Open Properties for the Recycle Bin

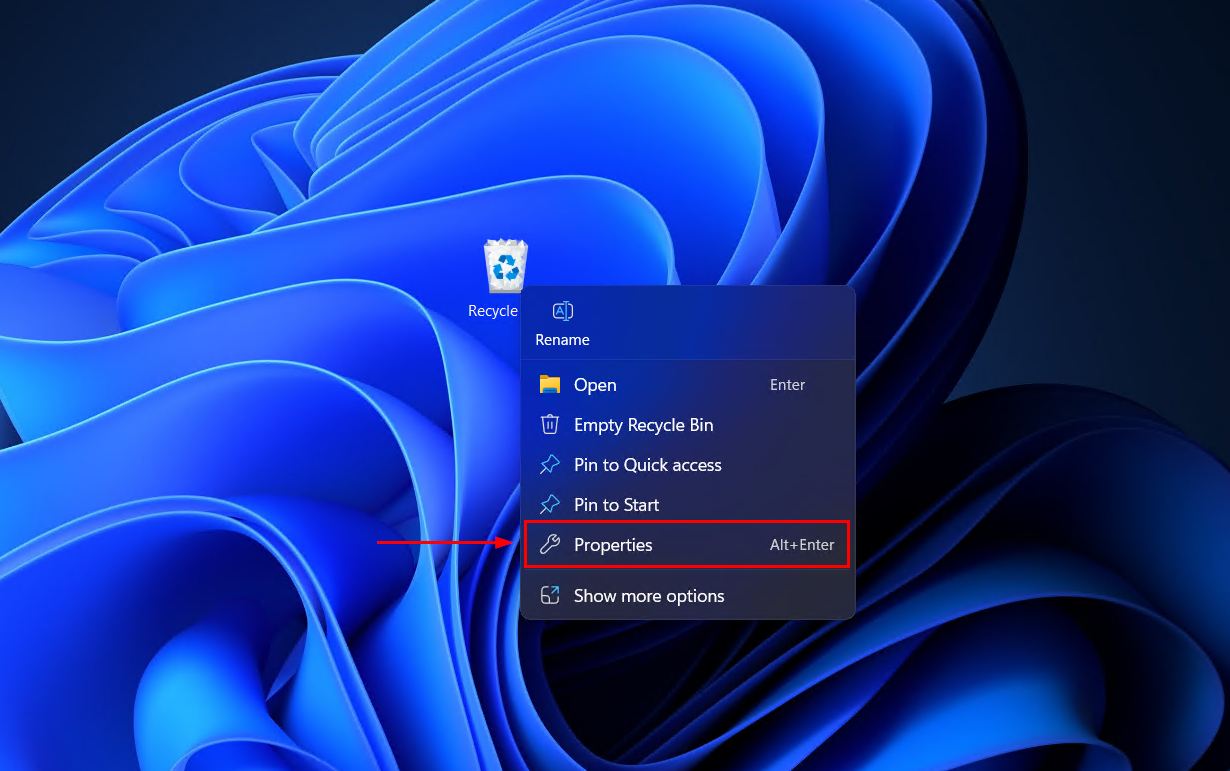(x=613, y=544)
